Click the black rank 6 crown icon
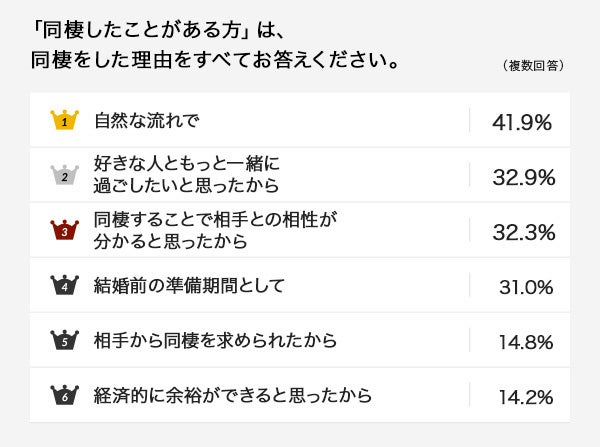Viewport: 600px width, 447px height. [64, 395]
